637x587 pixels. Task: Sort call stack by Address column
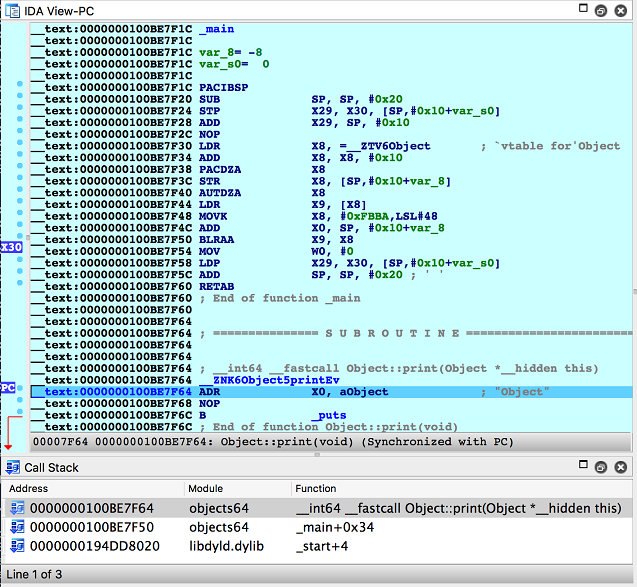coord(93,488)
